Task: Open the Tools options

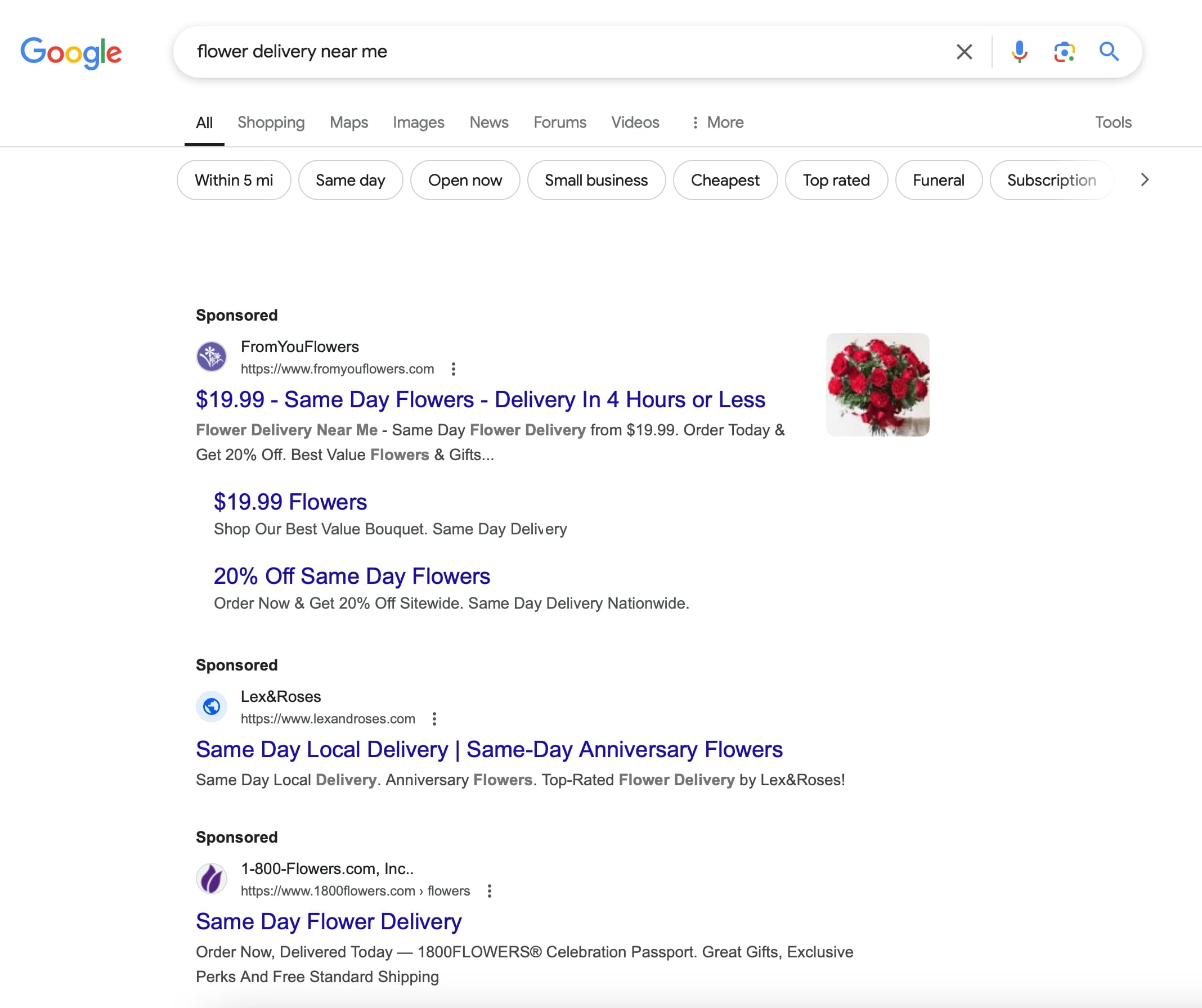Action: point(1113,123)
